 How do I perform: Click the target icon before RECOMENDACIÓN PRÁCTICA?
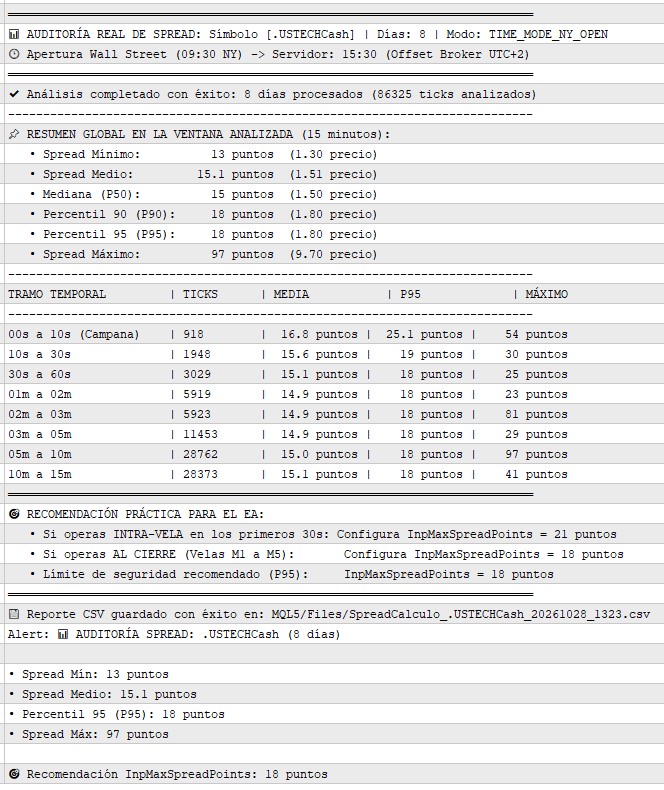pos(14,514)
